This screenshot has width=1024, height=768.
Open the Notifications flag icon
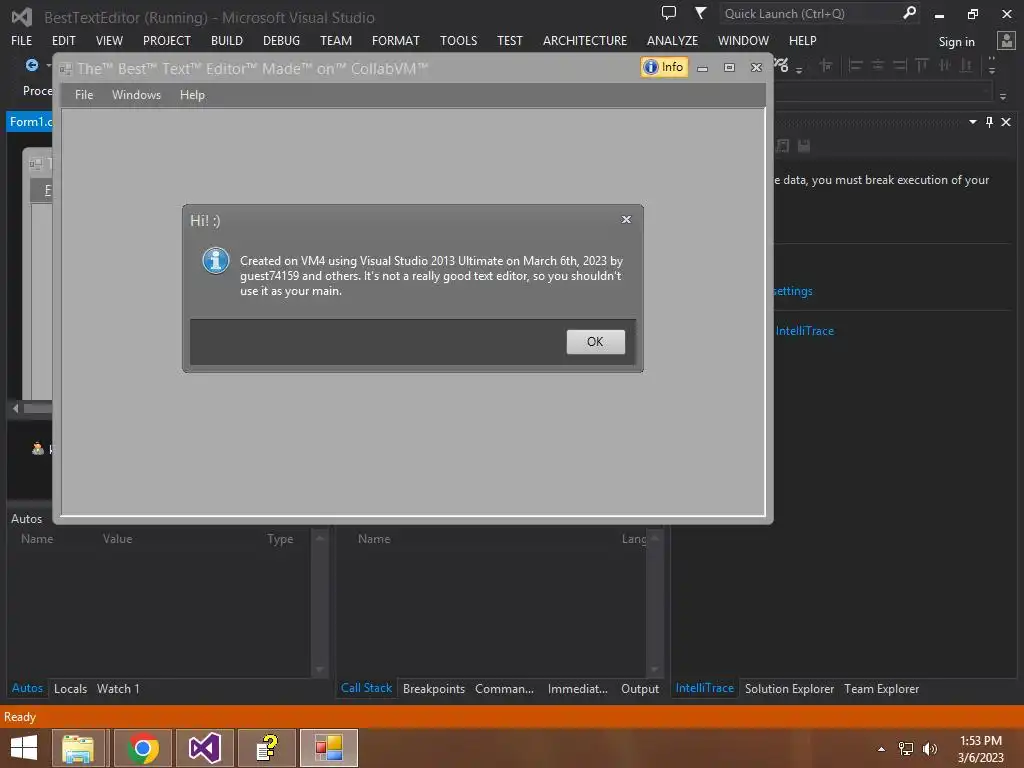click(700, 13)
